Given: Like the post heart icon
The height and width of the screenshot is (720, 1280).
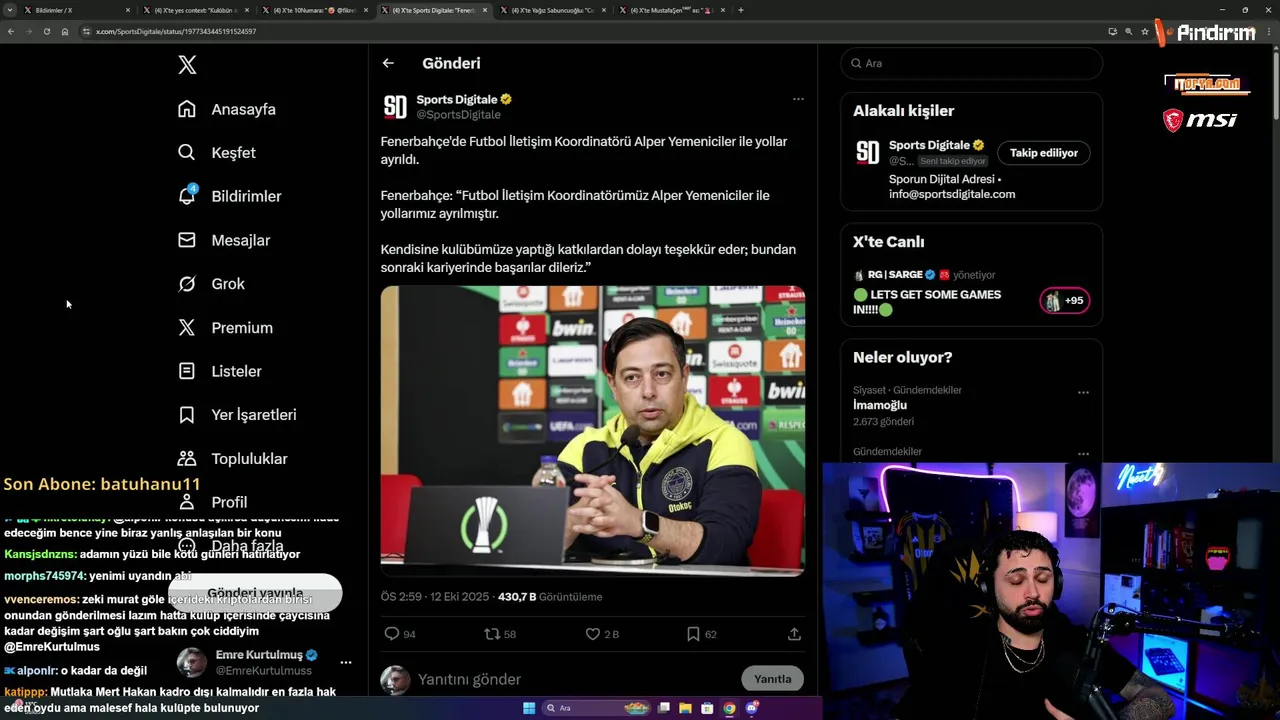Looking at the screenshot, I should (x=592, y=634).
